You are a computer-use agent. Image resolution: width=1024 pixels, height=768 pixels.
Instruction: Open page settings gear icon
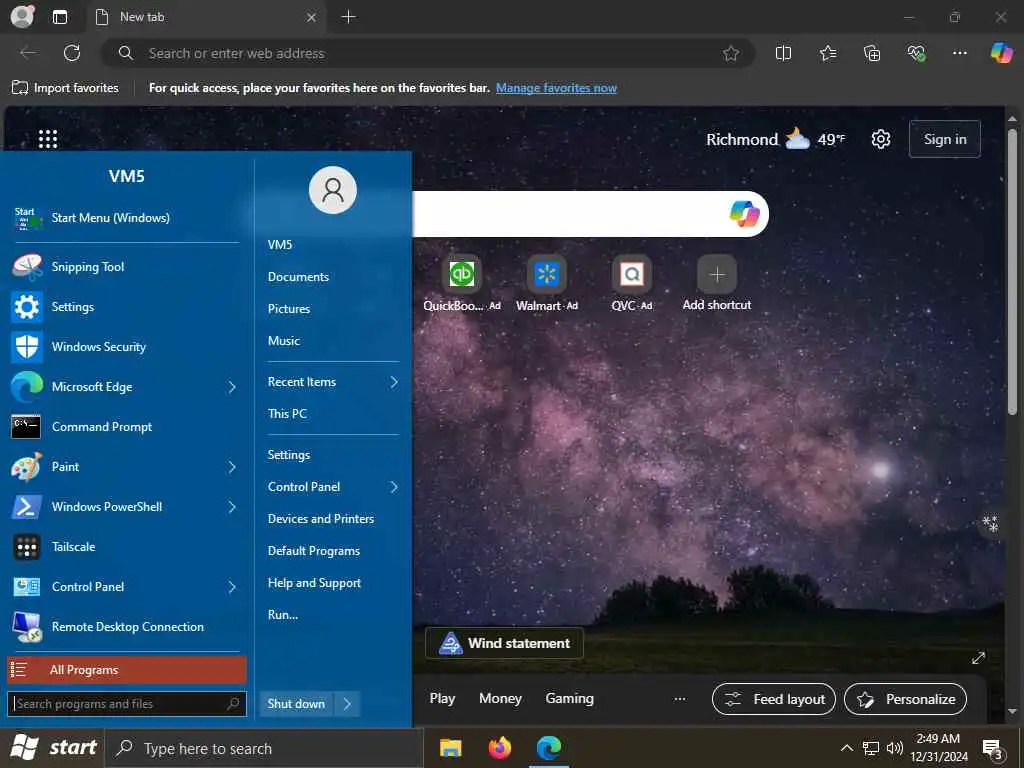coord(880,138)
